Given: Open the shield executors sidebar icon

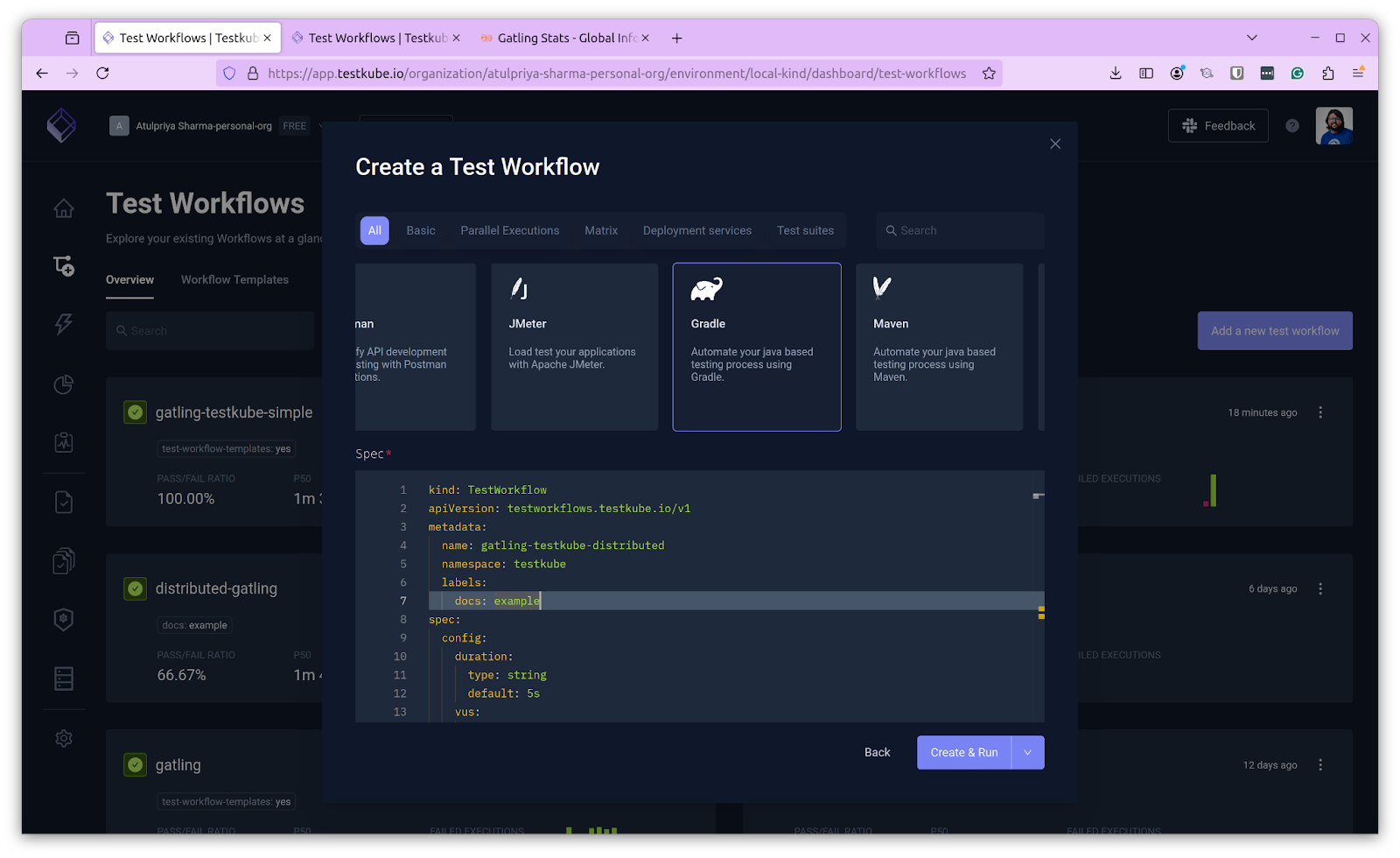Looking at the screenshot, I should (64, 619).
